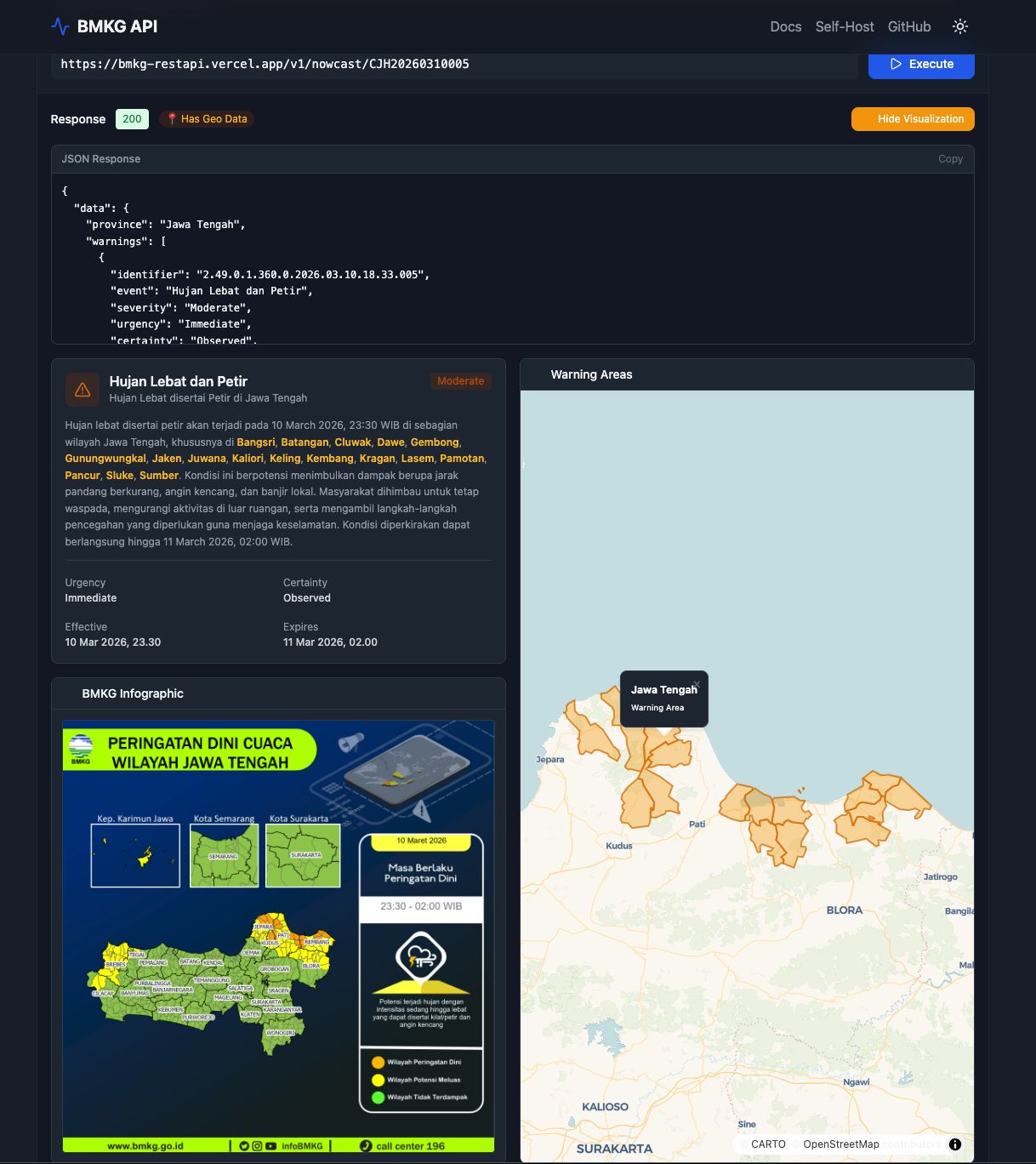1036x1164 pixels.
Task: Click the orange warning triangle icon
Action: point(83,390)
